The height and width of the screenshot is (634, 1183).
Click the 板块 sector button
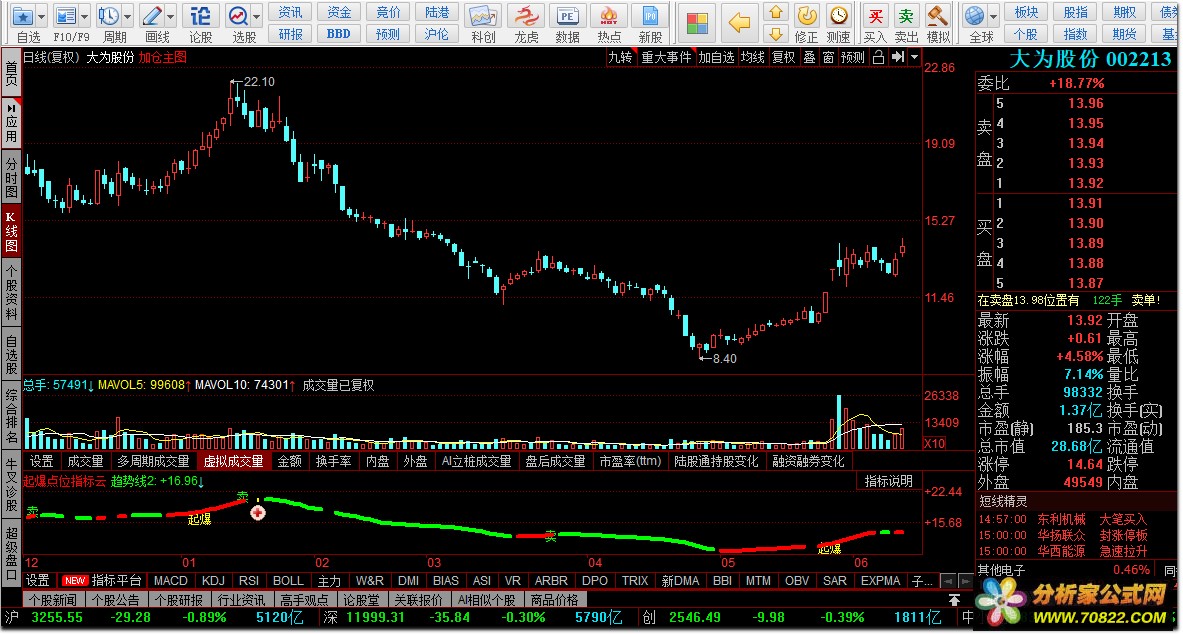[1026, 12]
